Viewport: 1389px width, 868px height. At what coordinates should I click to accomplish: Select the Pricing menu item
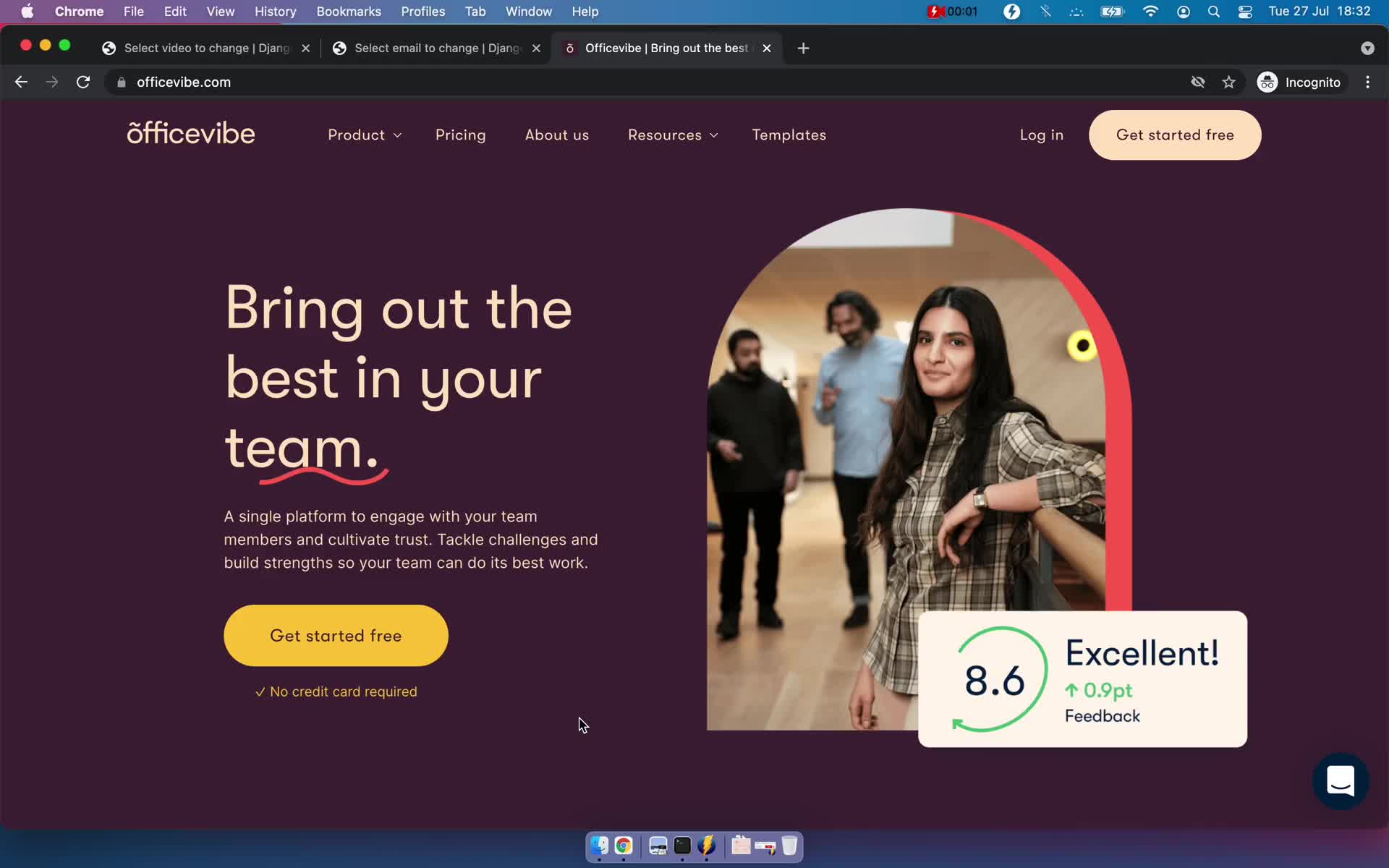tap(460, 135)
